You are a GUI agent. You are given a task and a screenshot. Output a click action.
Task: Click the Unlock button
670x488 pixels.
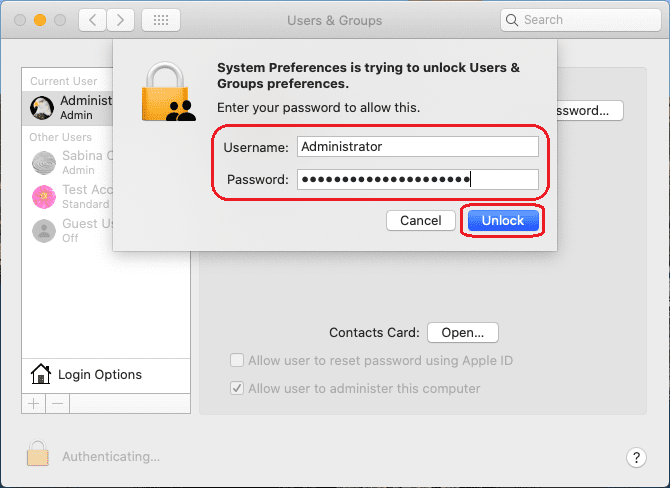coord(502,220)
